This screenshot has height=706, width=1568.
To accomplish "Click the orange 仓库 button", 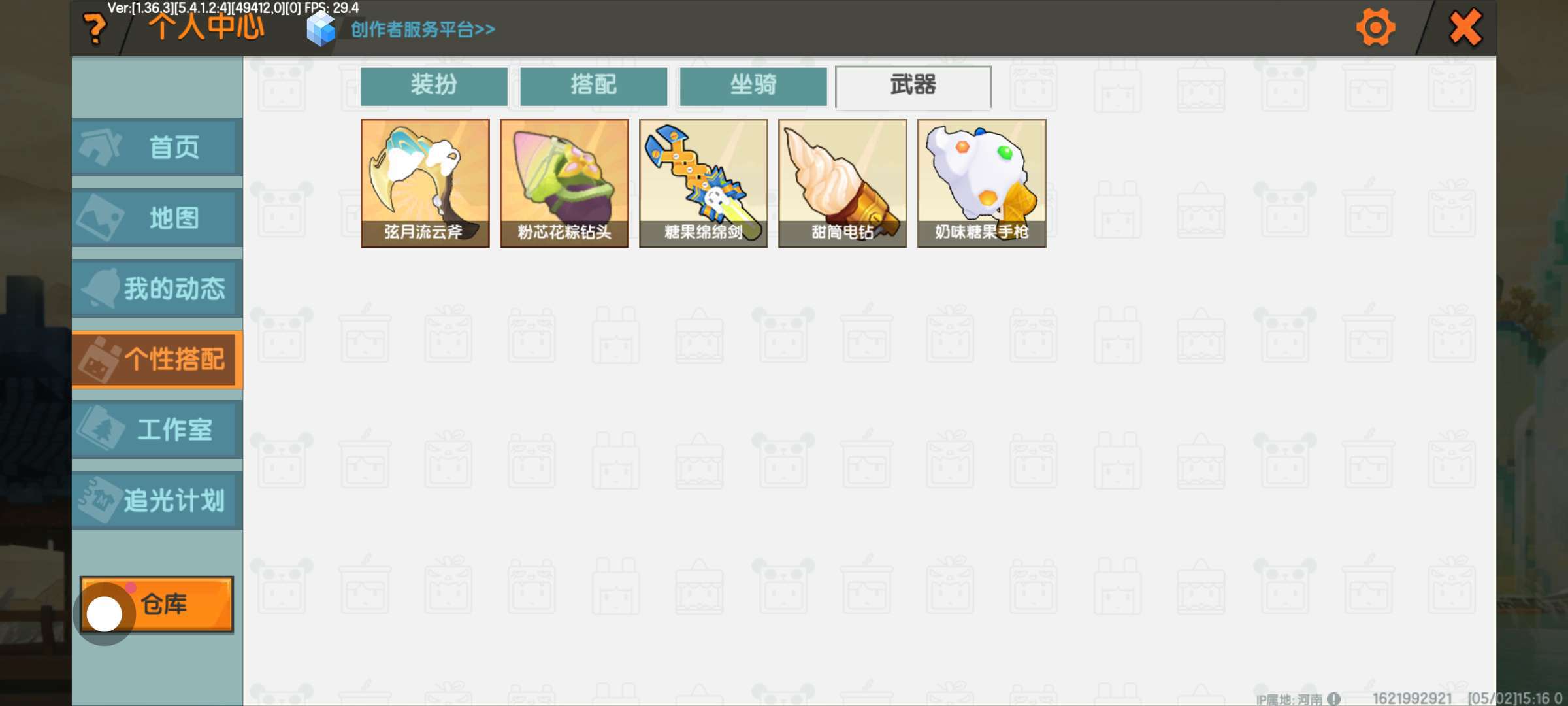I will pos(157,604).
